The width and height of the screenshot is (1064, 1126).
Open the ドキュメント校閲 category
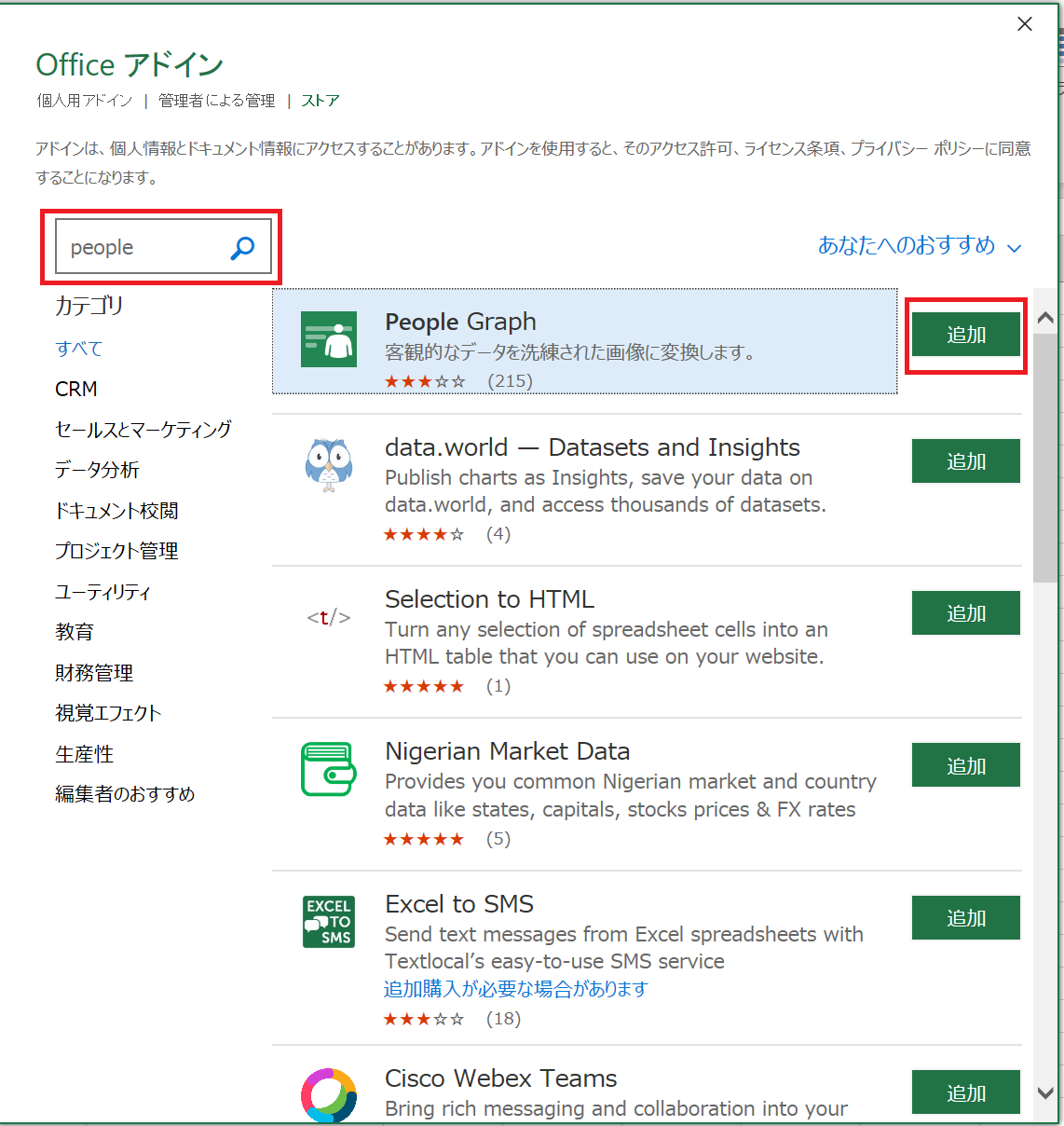pos(116,511)
